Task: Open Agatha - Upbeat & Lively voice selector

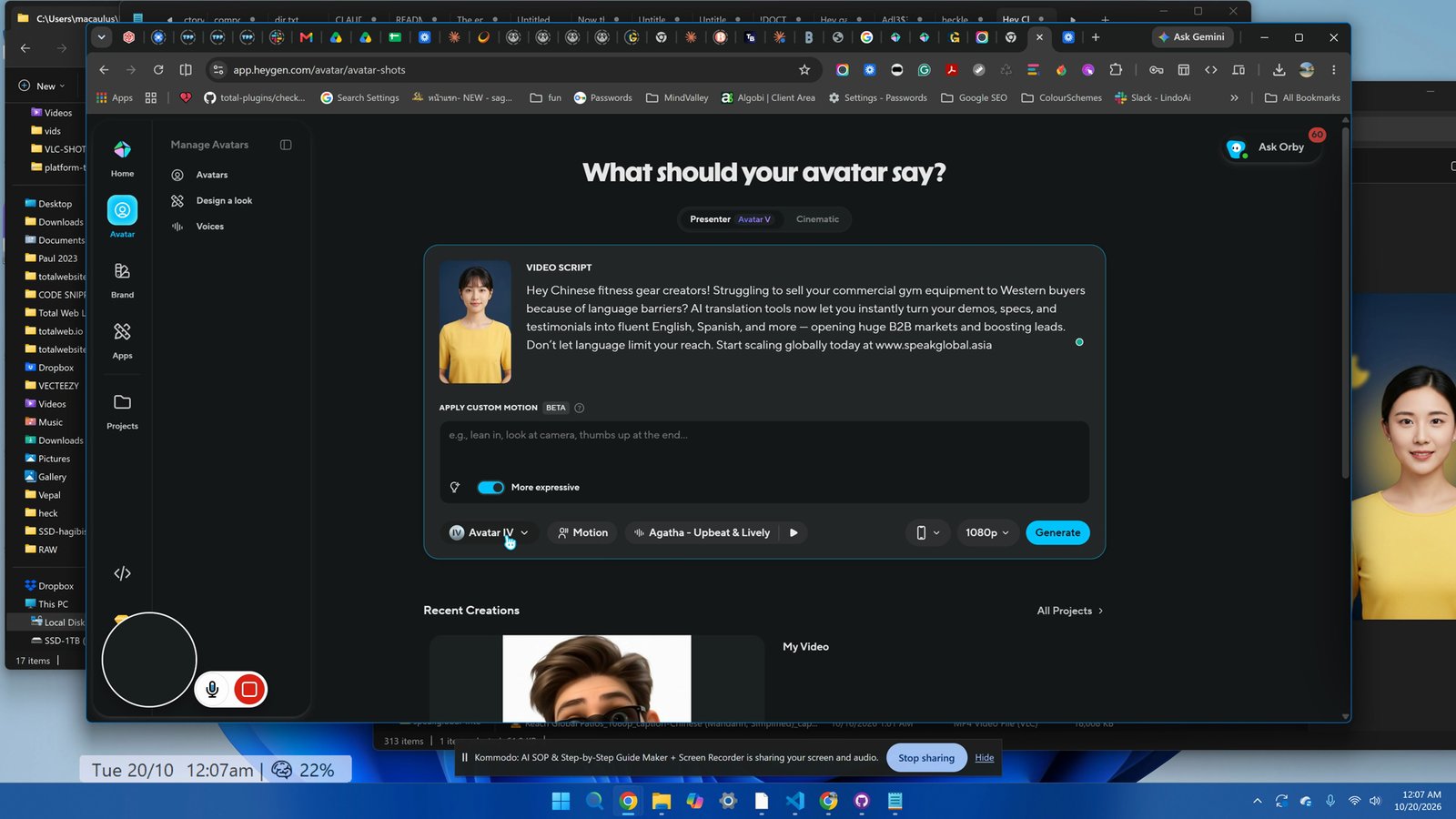Action: (702, 533)
